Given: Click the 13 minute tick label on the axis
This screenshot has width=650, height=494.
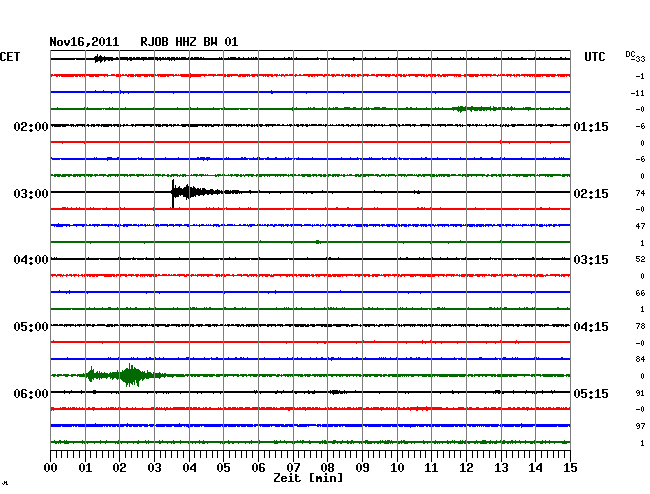Looking at the screenshot, I should coord(501,467).
